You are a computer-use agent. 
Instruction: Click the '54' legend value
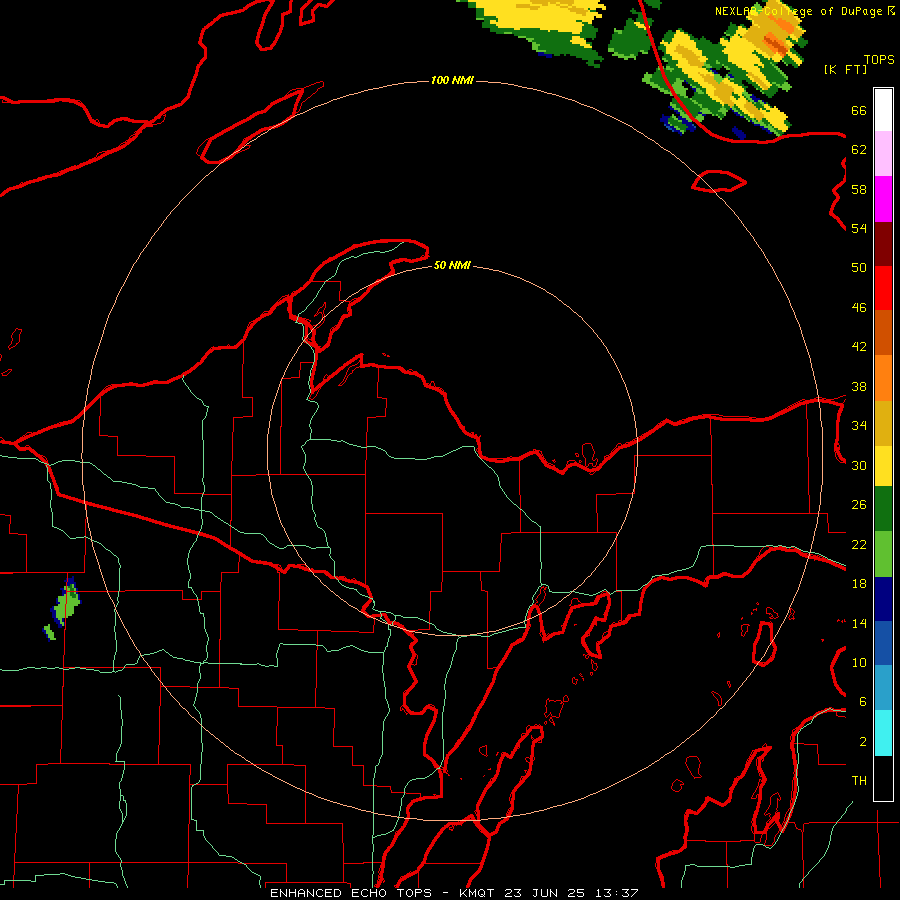[x=859, y=228]
